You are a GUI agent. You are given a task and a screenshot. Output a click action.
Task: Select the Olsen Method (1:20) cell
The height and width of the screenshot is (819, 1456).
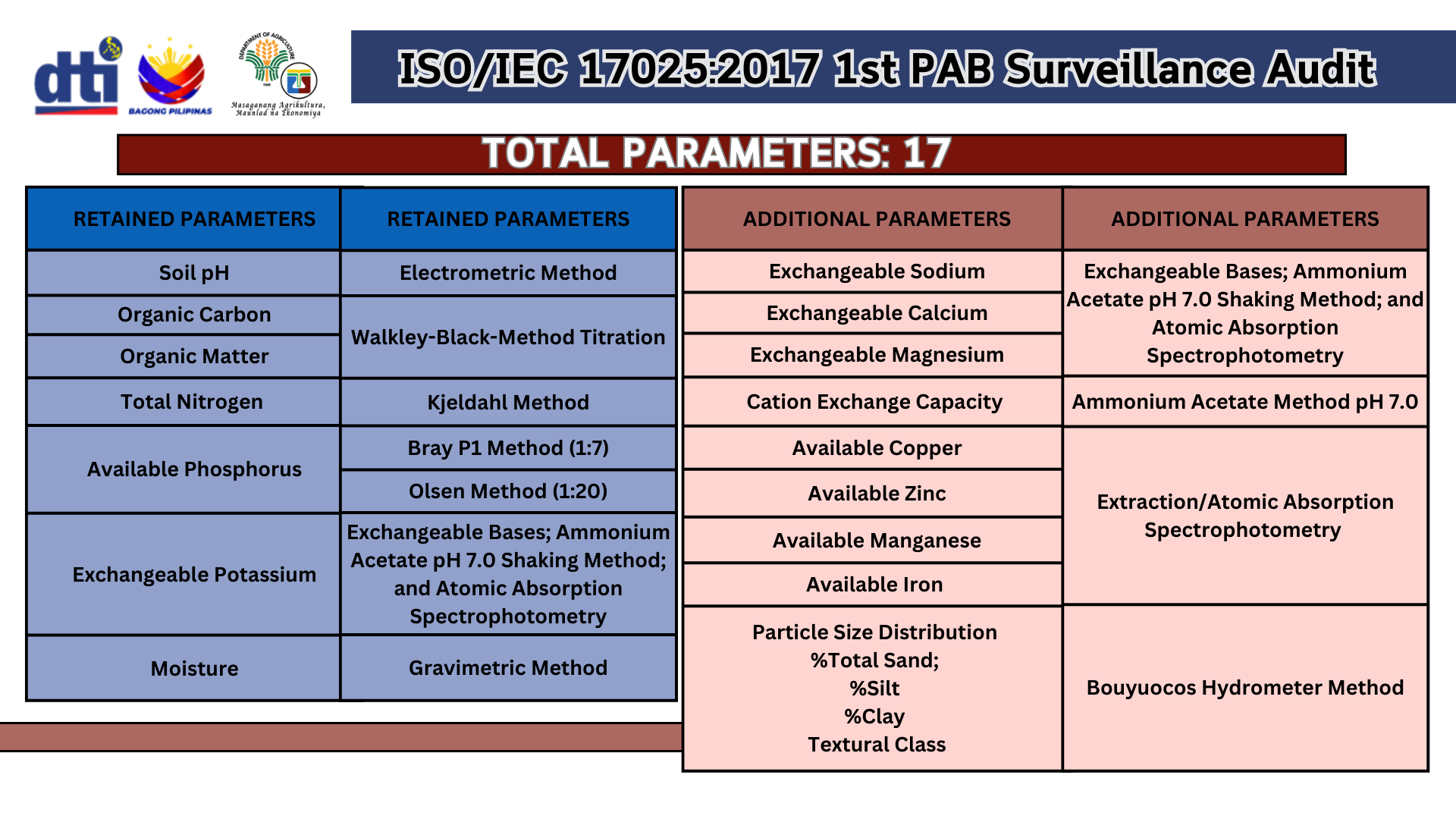[x=508, y=491]
